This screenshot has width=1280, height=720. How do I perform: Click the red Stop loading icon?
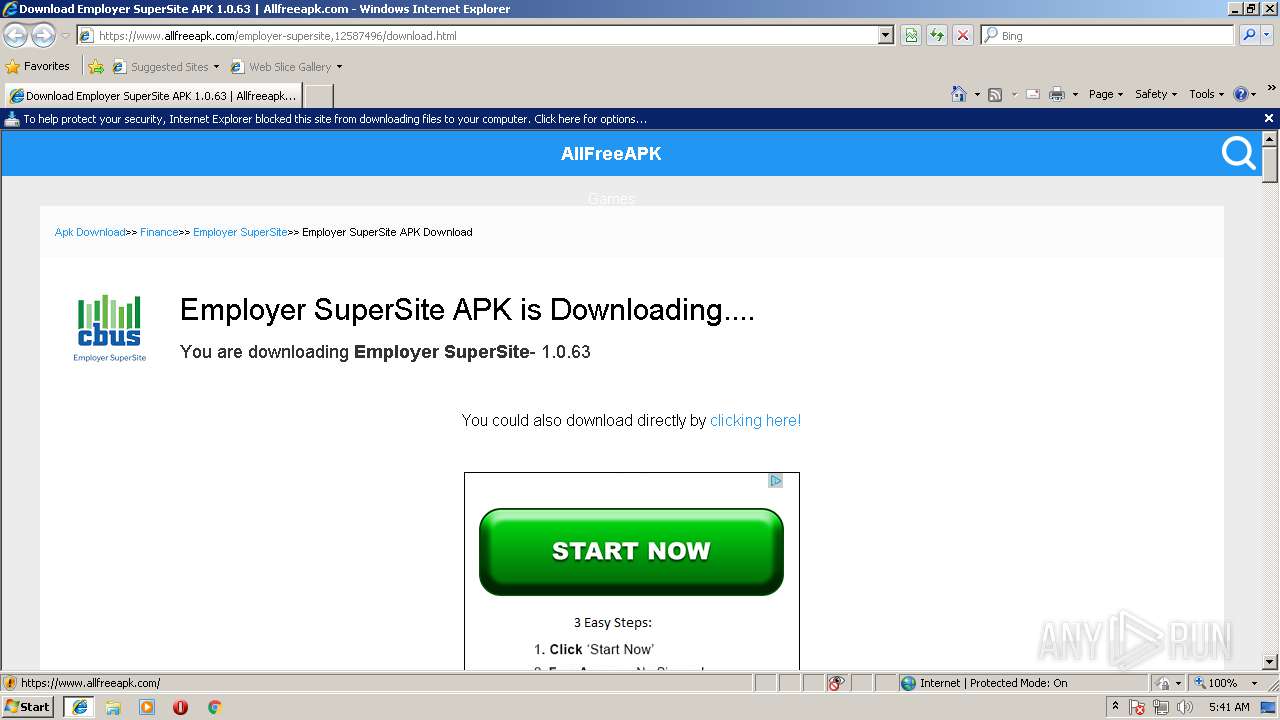(963, 35)
